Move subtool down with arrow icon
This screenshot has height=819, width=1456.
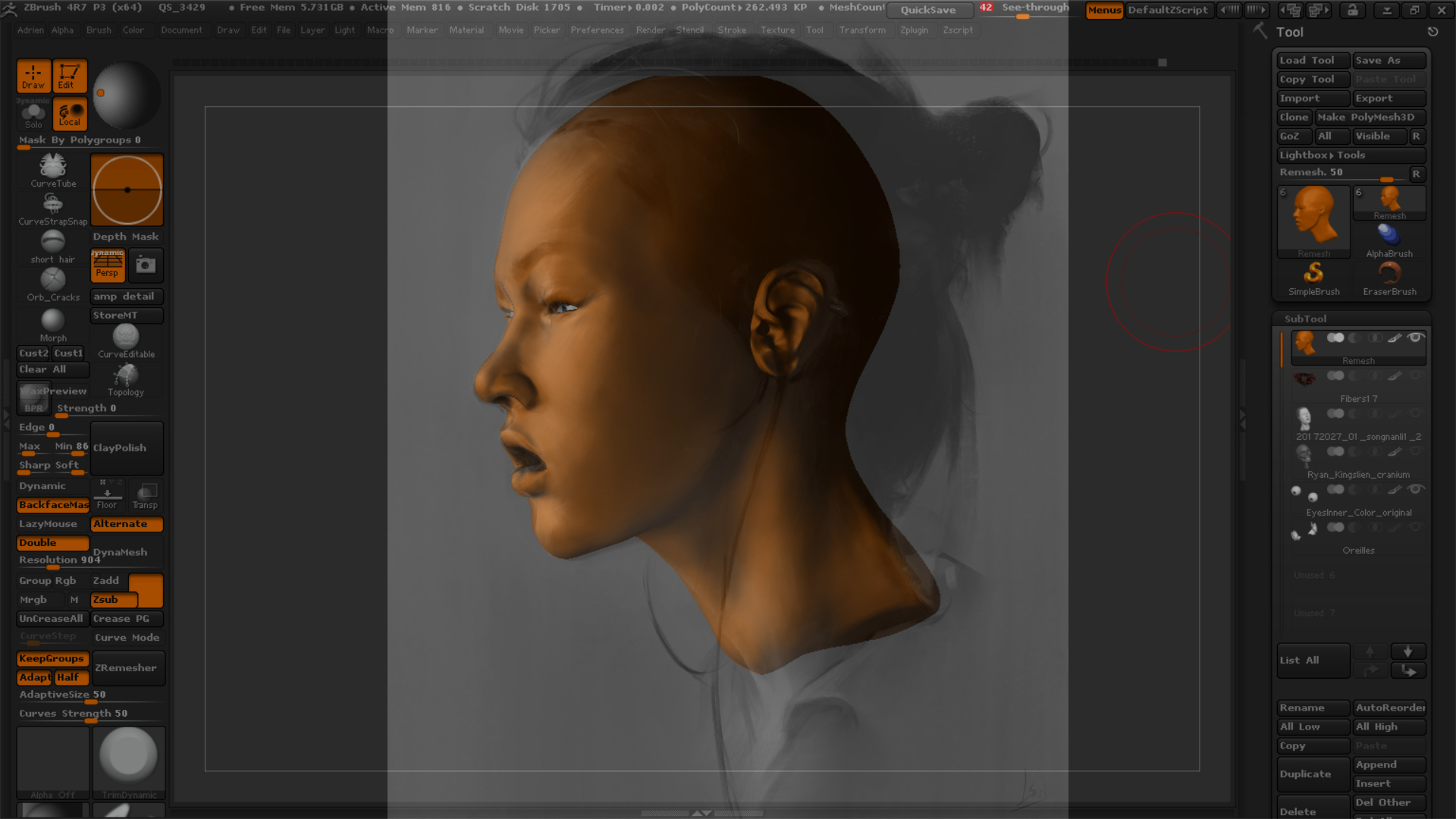click(1407, 651)
